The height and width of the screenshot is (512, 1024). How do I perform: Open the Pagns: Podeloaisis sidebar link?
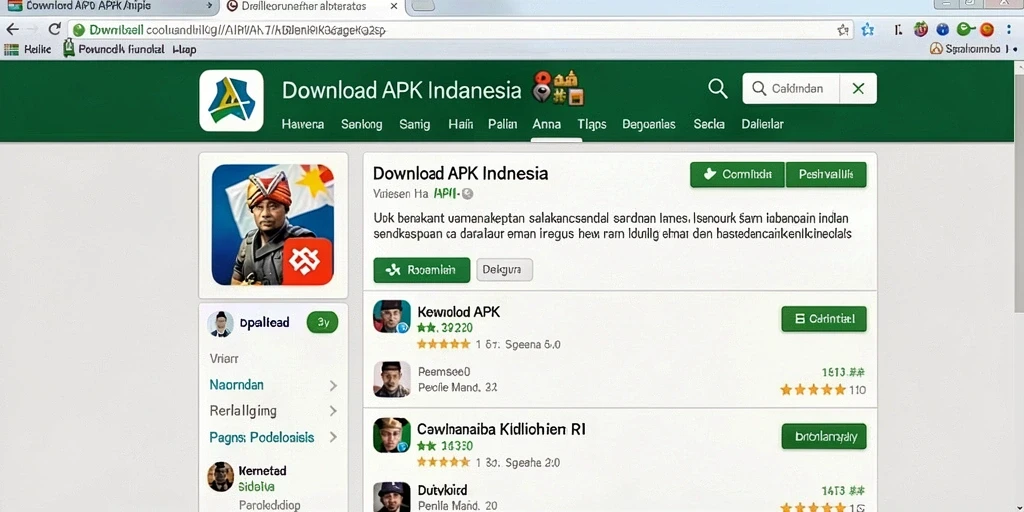point(262,438)
